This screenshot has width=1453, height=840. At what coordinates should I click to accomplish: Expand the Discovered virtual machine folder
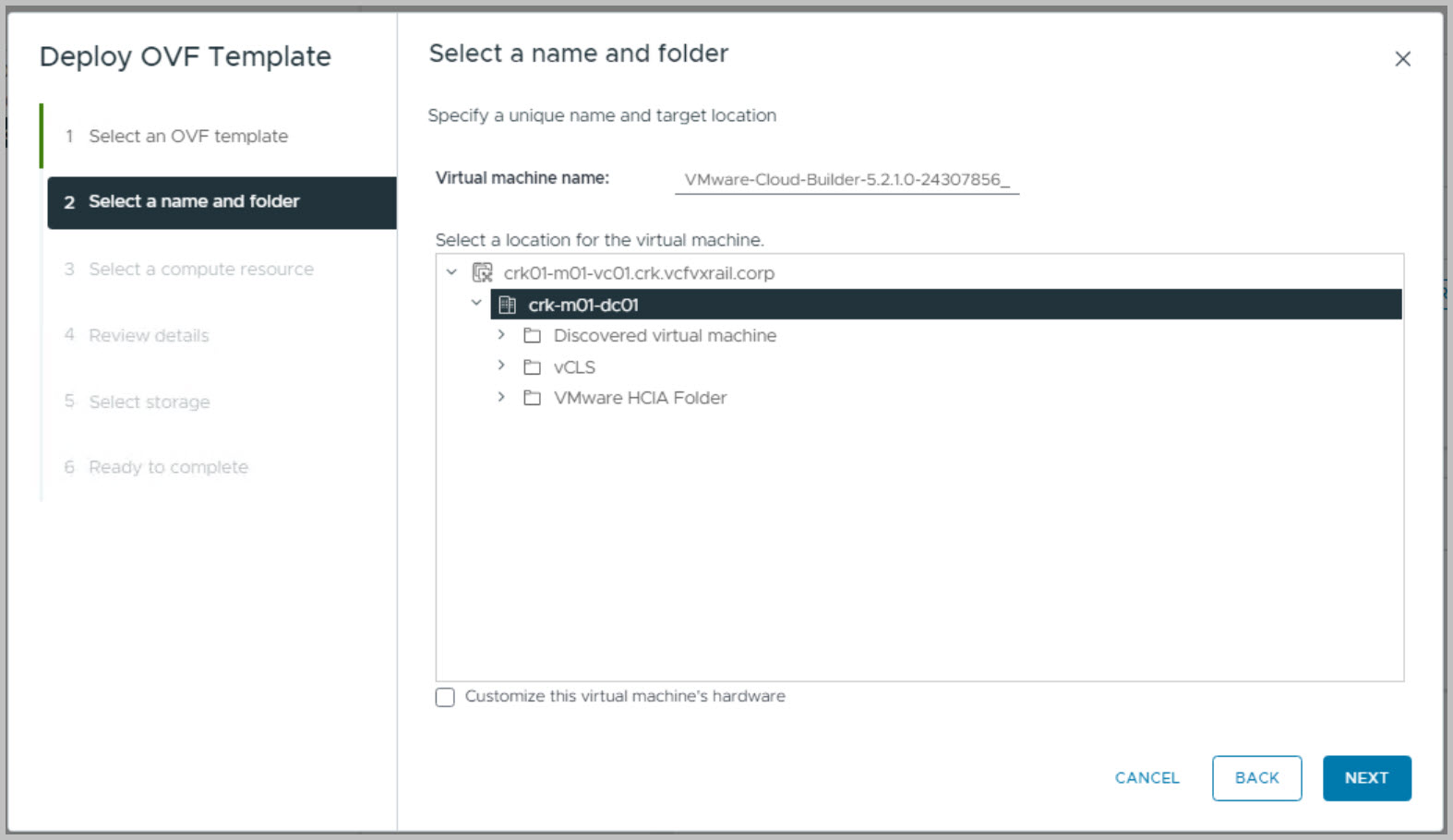pyautogui.click(x=501, y=334)
